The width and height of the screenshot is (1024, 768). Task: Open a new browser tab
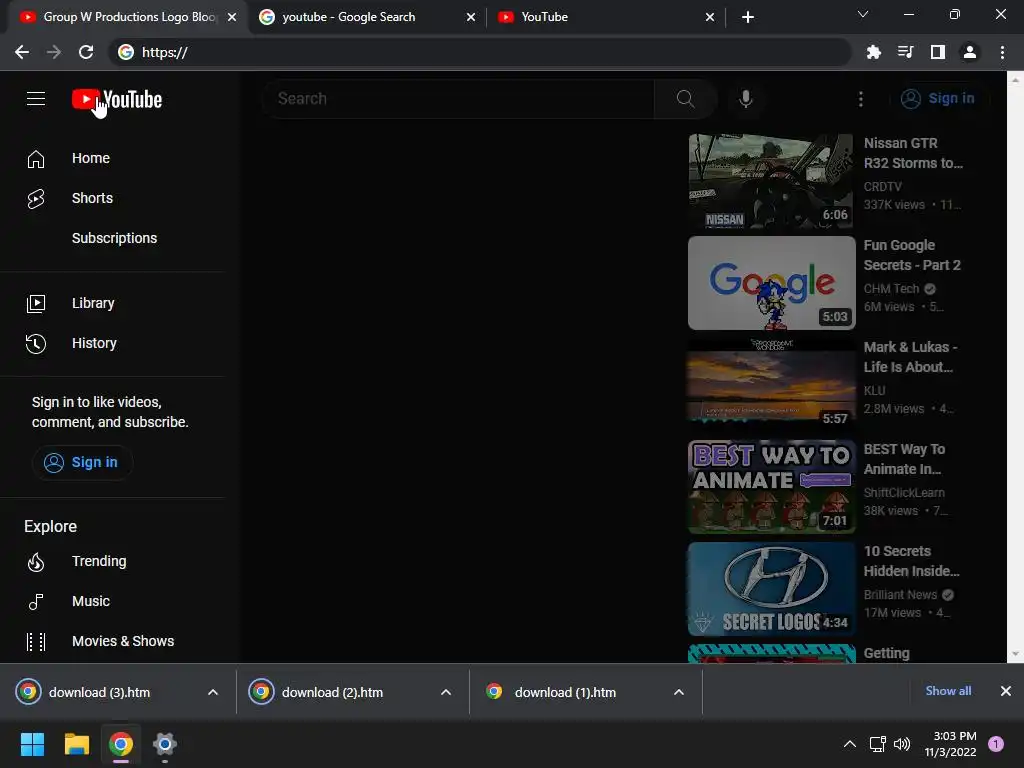coord(748,17)
